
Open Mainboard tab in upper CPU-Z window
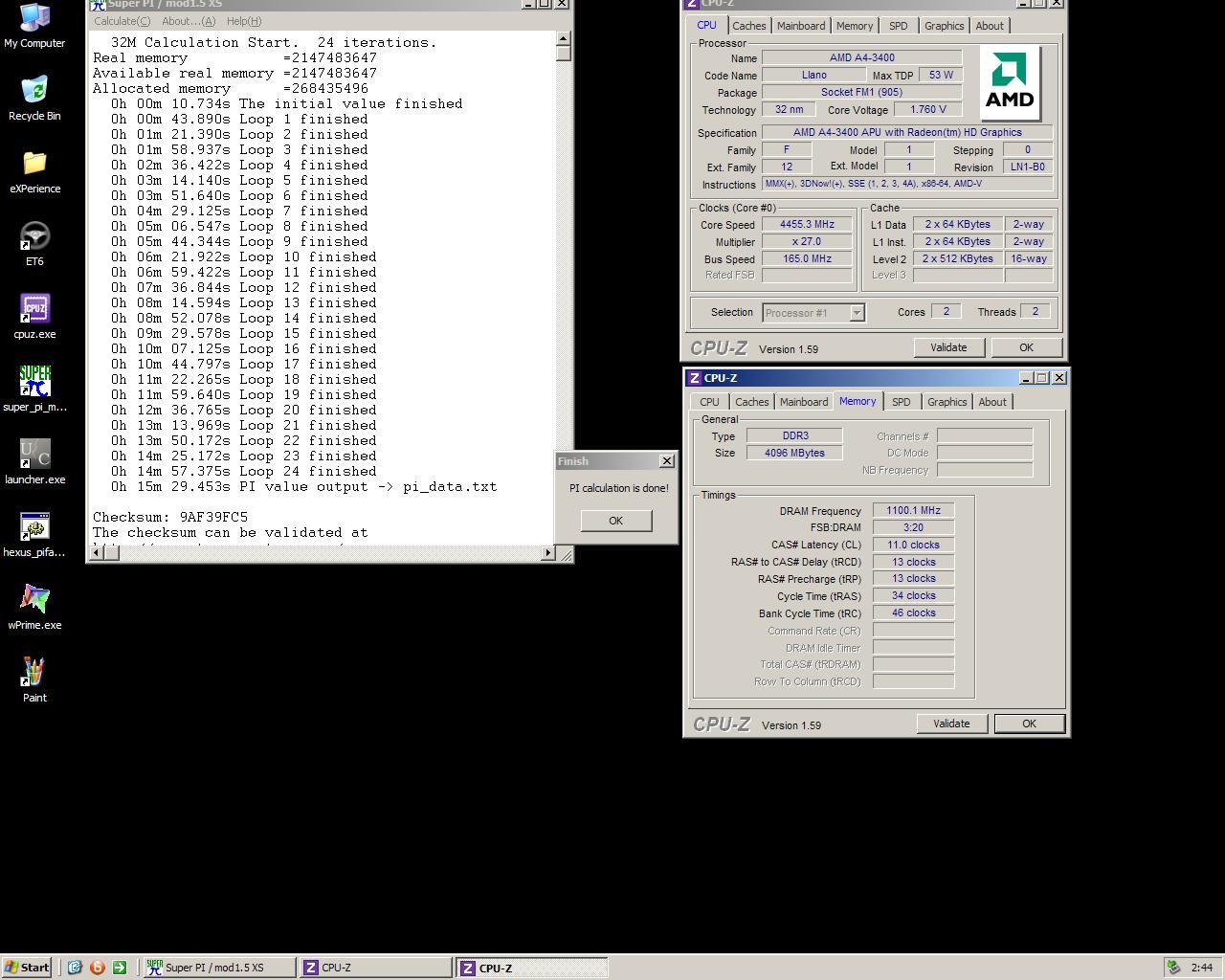tap(801, 26)
